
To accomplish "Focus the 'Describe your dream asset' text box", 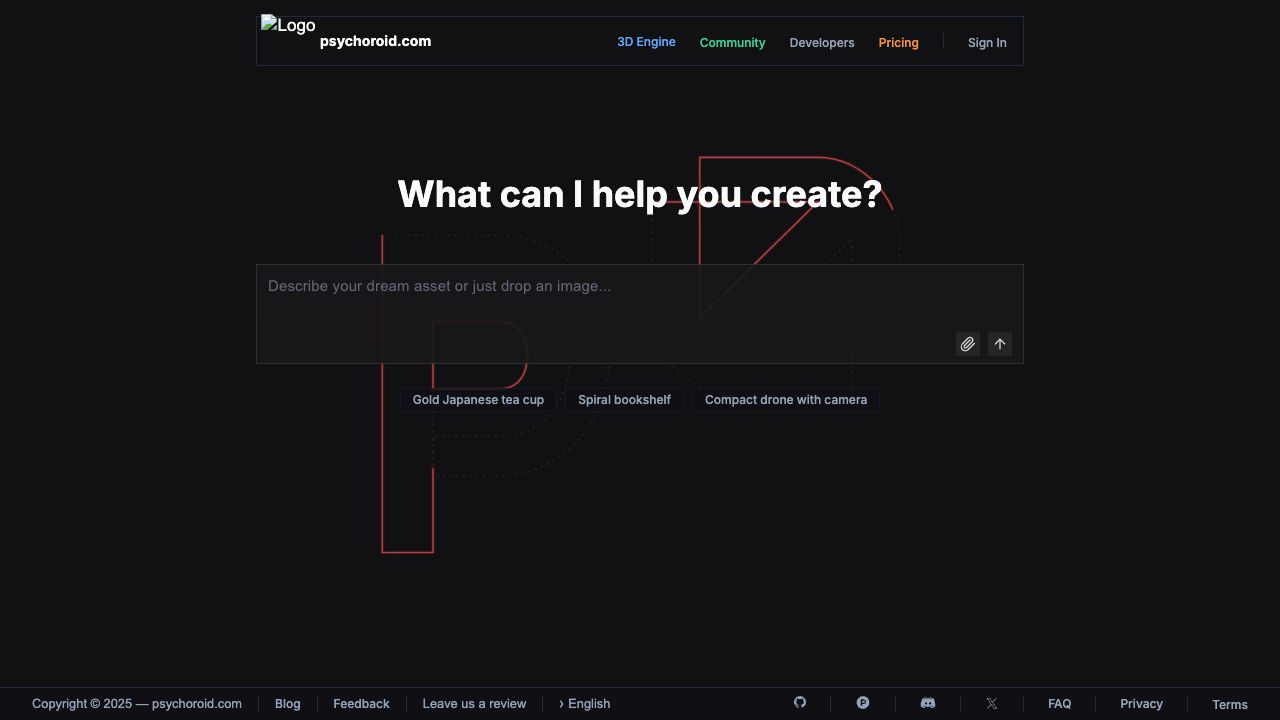I will click(600, 300).
